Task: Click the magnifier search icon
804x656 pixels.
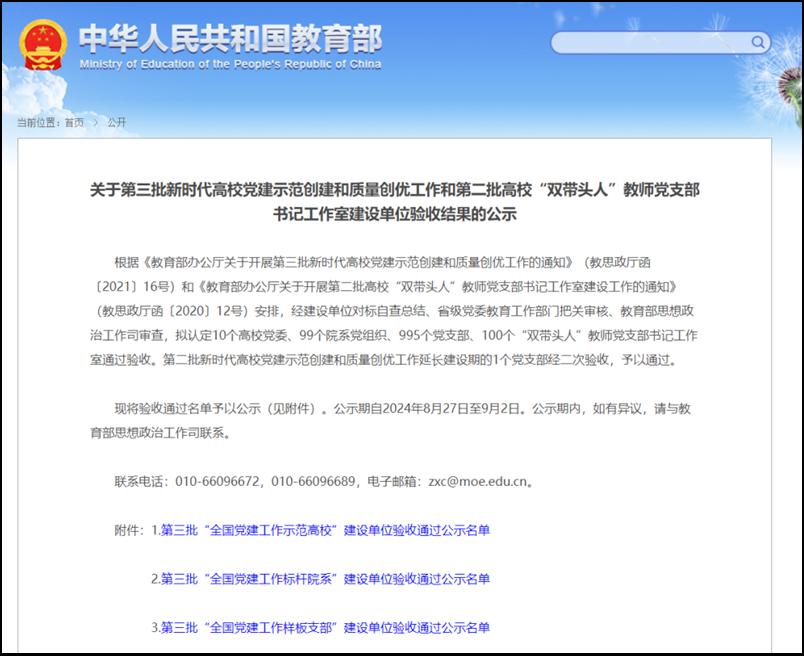Action: (x=759, y=42)
